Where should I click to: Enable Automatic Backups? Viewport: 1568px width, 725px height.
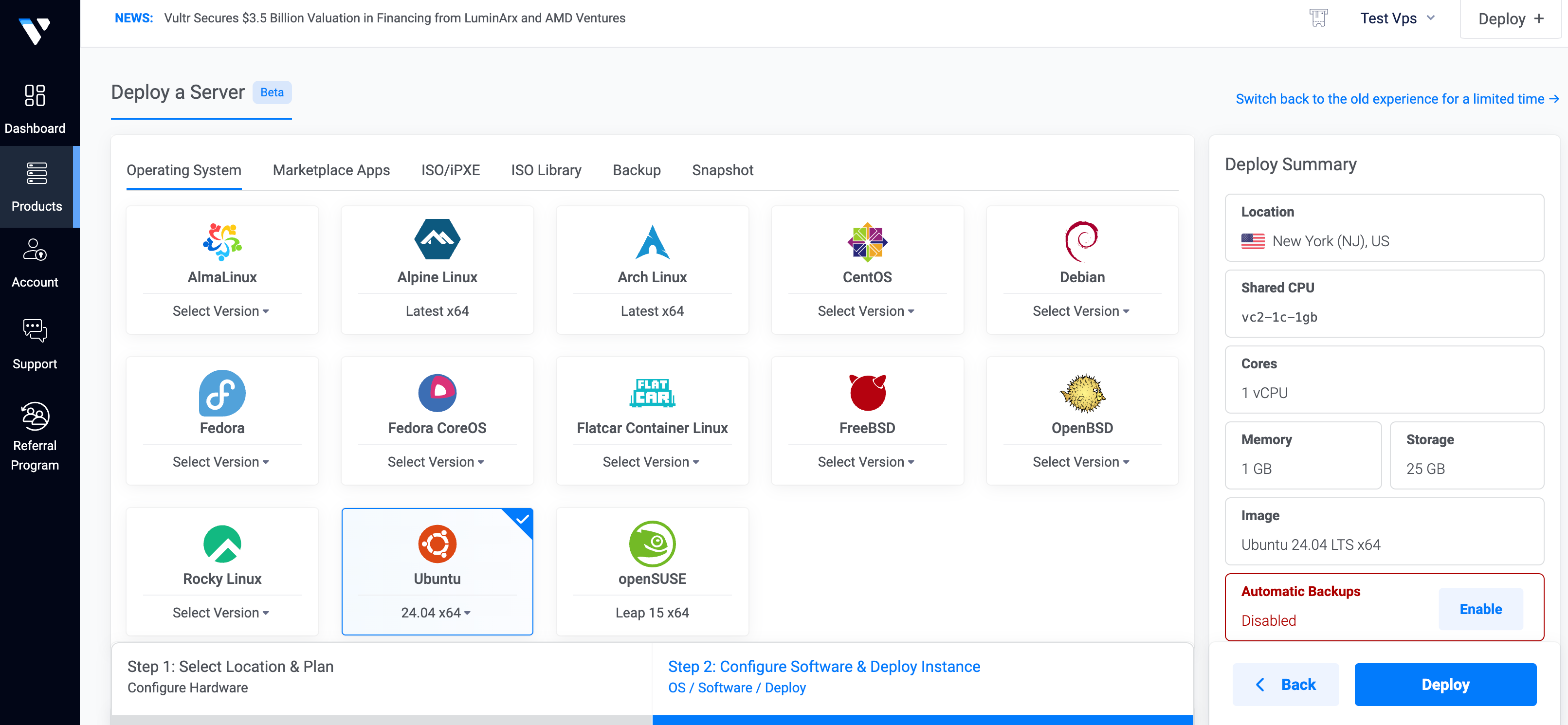[1480, 609]
